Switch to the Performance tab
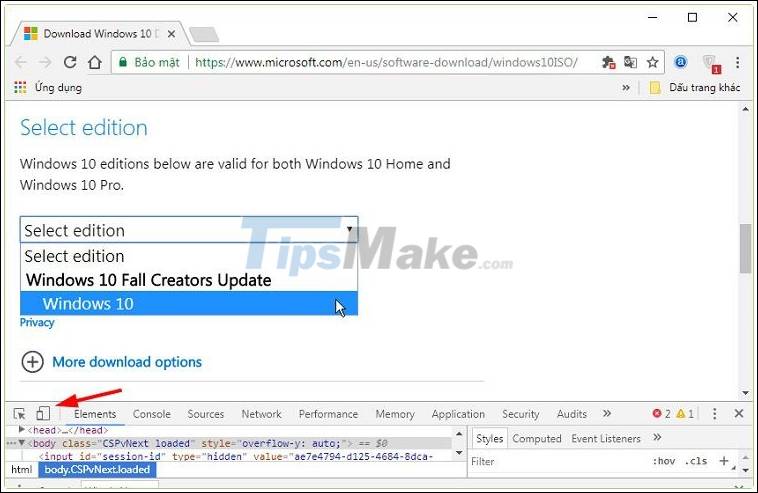The image size is (758, 493). pyautogui.click(x=328, y=414)
